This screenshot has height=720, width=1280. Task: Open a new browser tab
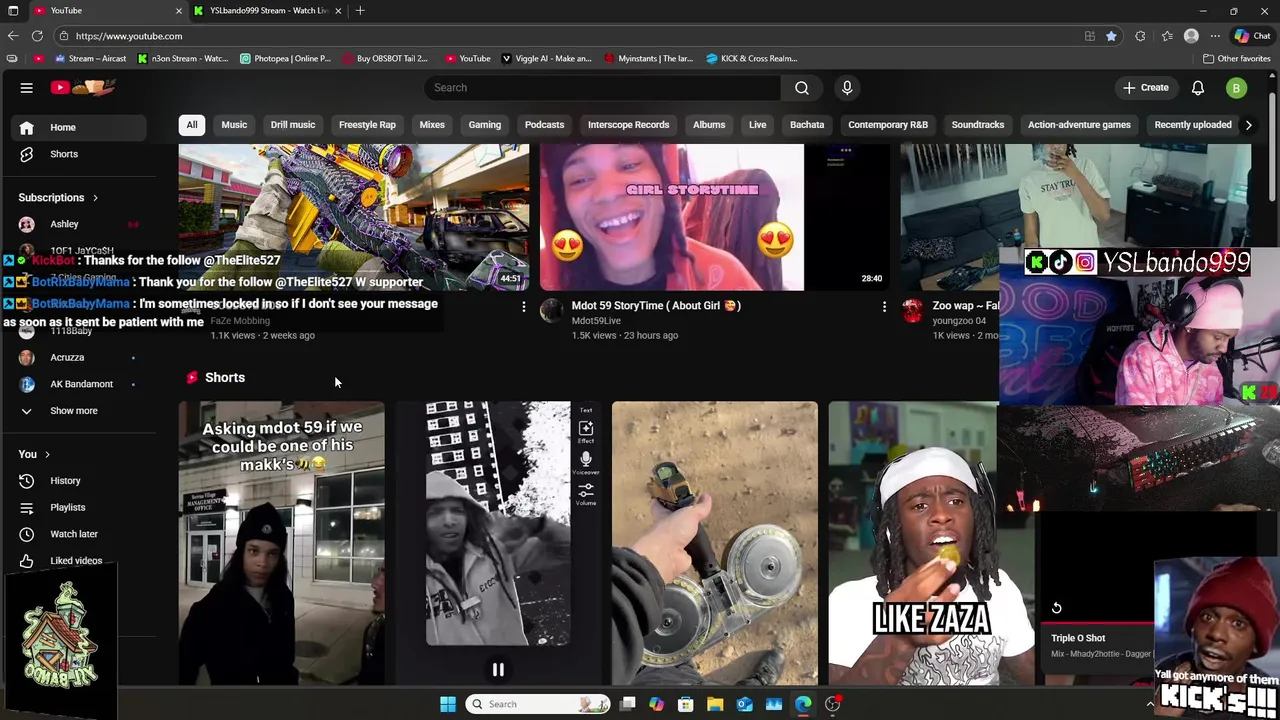(x=360, y=11)
